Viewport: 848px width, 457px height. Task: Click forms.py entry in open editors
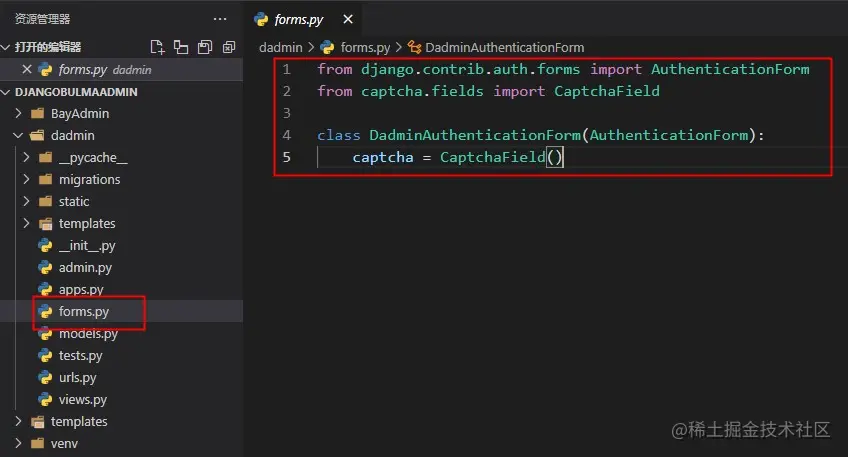[121, 69]
